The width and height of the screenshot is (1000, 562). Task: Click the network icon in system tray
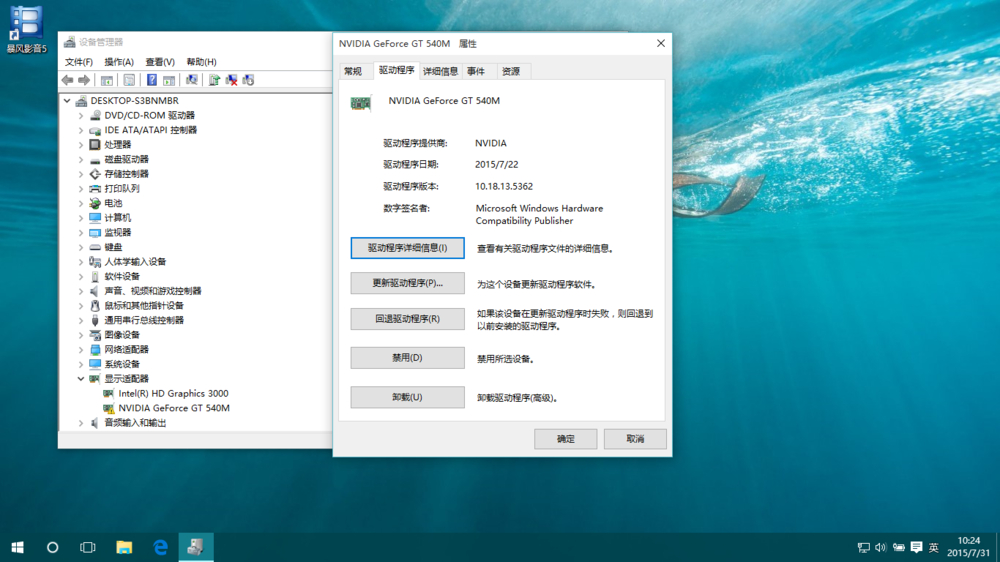pyautogui.click(x=864, y=547)
